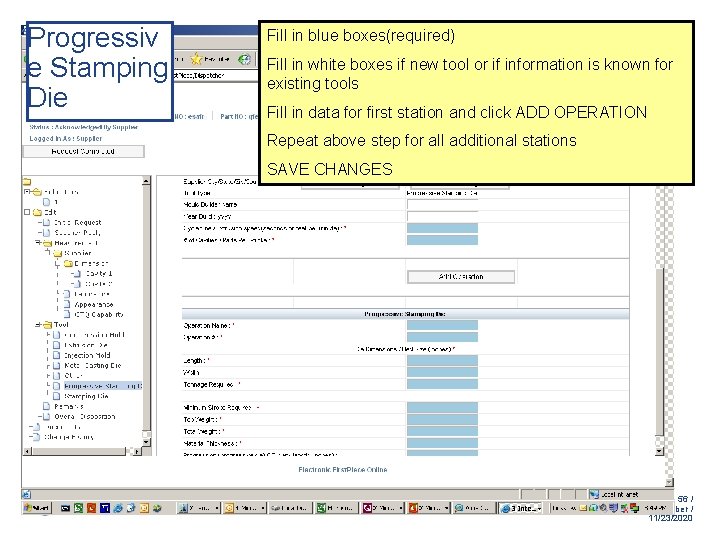The width and height of the screenshot is (720, 540).
Task: Click the Material Thickness input box
Action: (442, 443)
